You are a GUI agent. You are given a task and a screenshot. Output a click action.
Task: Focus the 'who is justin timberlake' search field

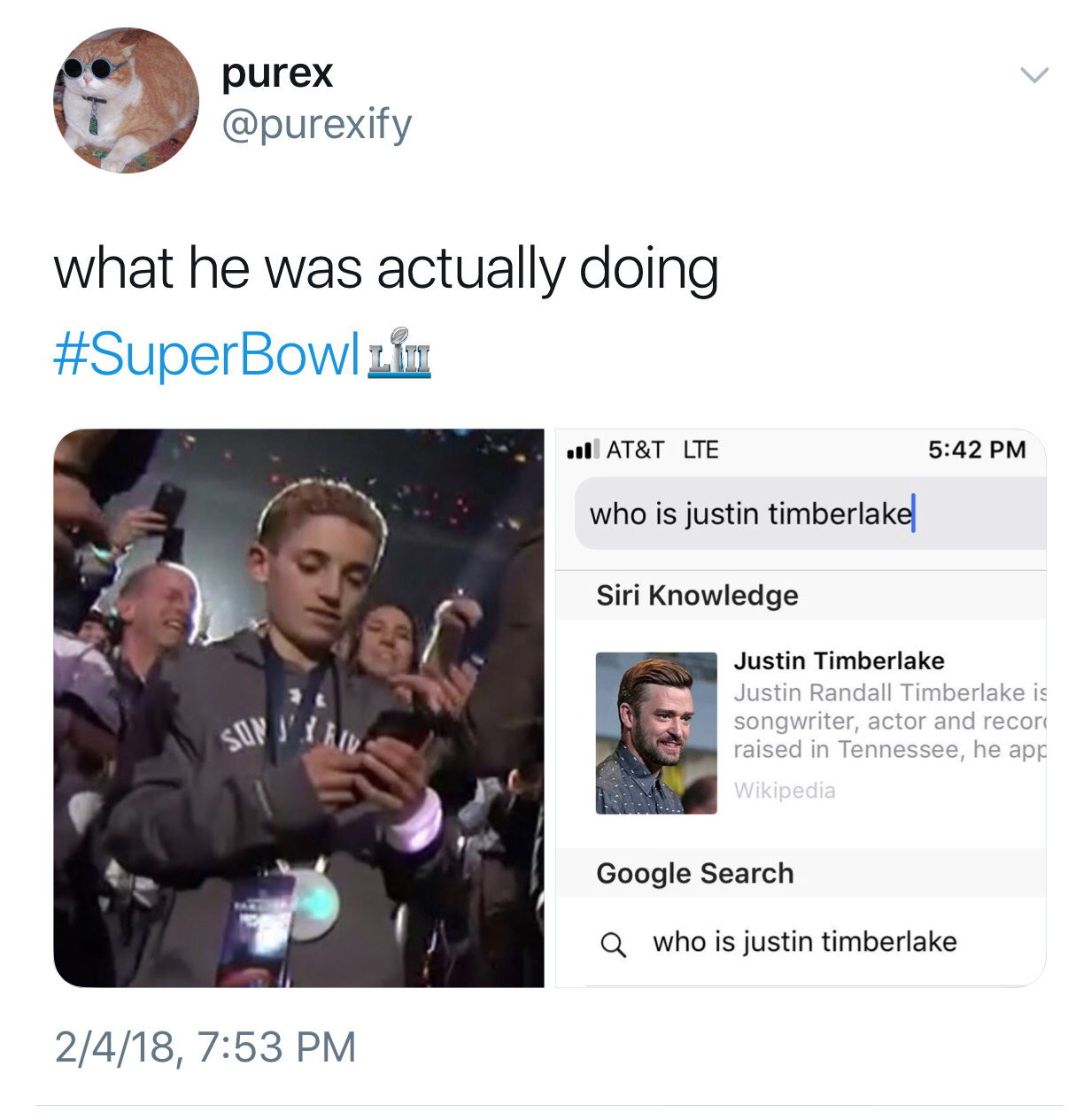click(x=810, y=514)
